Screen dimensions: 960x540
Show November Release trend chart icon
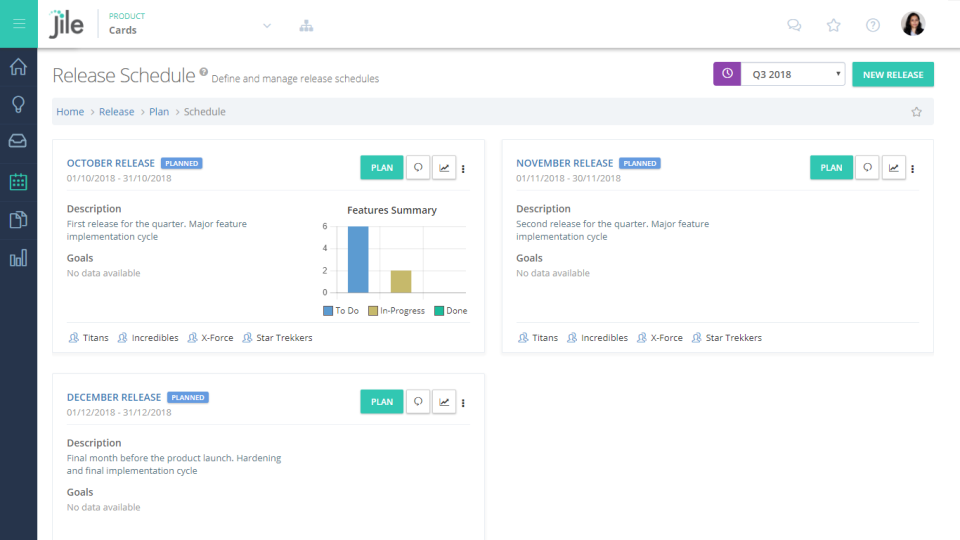tap(894, 168)
